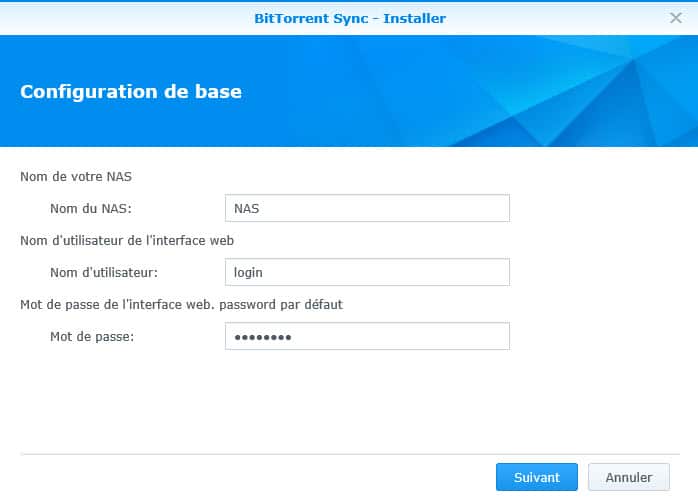Click the horizontal separator above the buttons

coord(350,454)
